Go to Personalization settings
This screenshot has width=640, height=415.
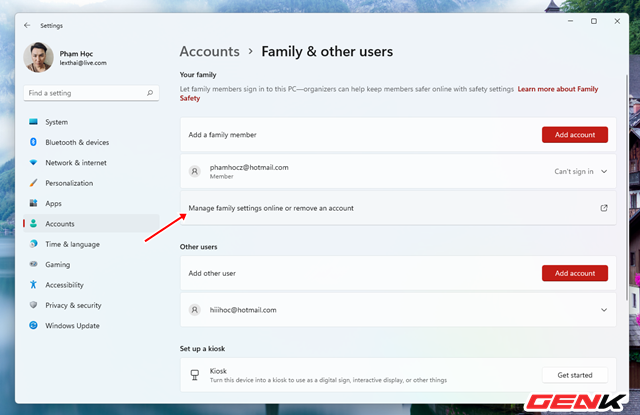click(x=91, y=183)
